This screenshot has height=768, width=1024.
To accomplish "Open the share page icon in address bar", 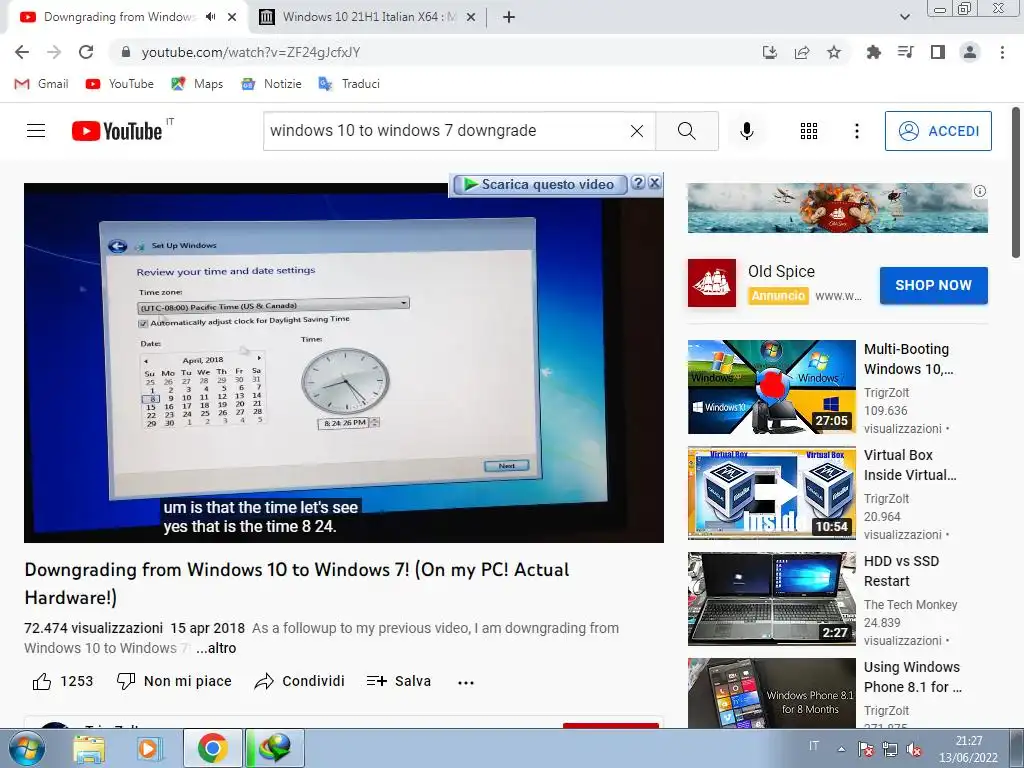I will [802, 52].
